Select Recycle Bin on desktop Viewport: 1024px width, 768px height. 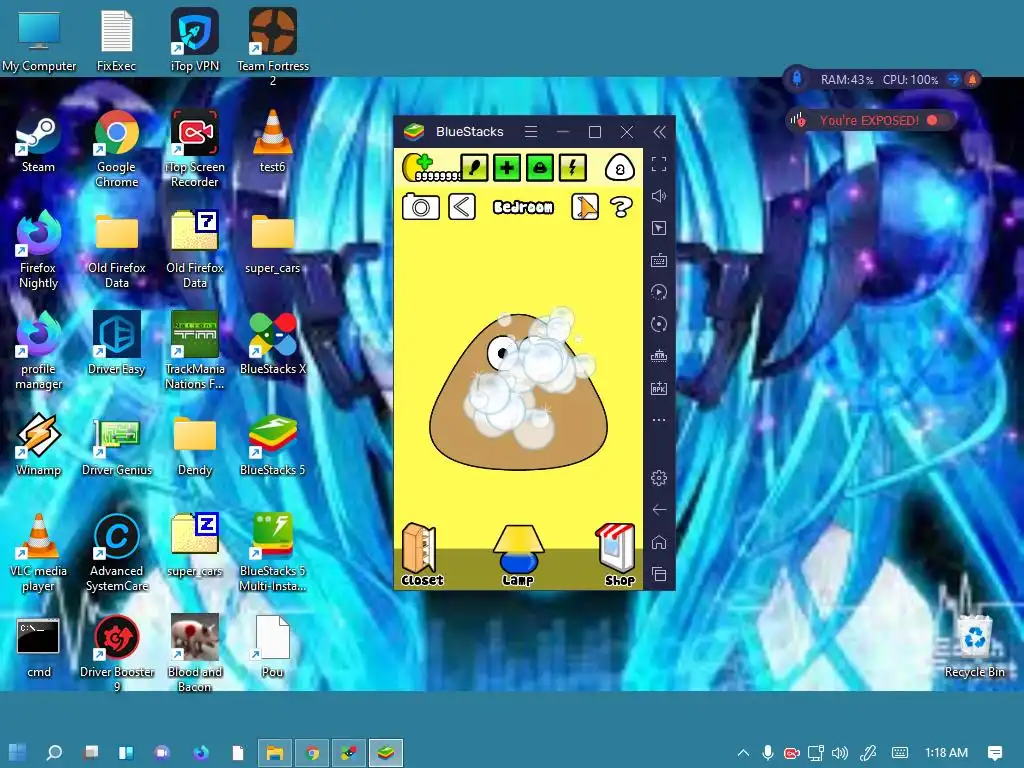coord(974,647)
